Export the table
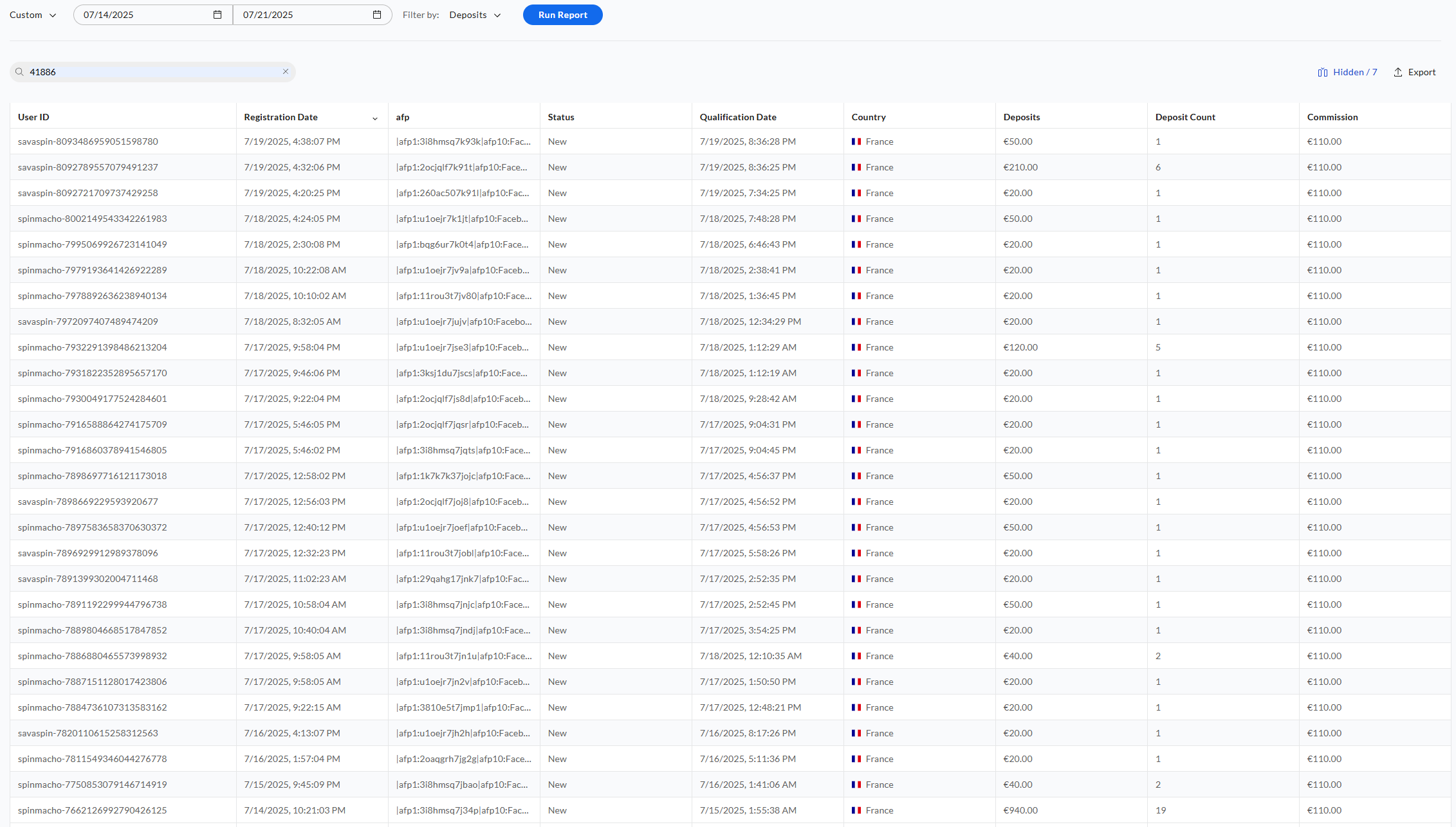 tap(1415, 72)
